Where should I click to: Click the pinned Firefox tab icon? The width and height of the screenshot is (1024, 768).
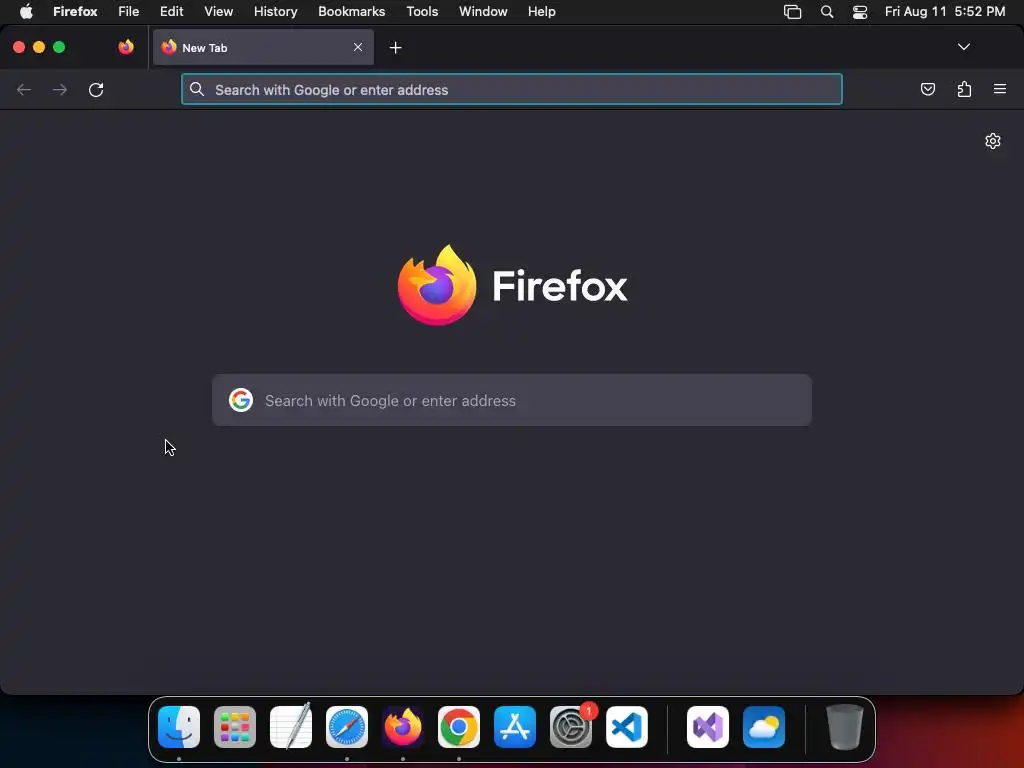126,47
